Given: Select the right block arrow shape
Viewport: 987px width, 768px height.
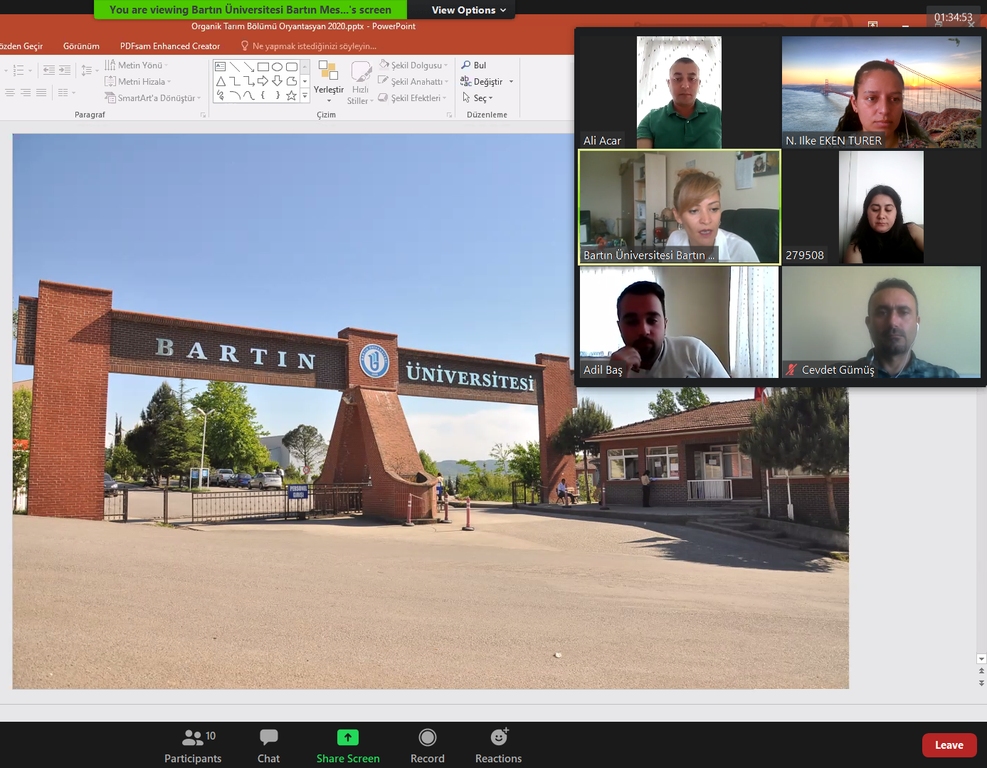Looking at the screenshot, I should [x=263, y=81].
